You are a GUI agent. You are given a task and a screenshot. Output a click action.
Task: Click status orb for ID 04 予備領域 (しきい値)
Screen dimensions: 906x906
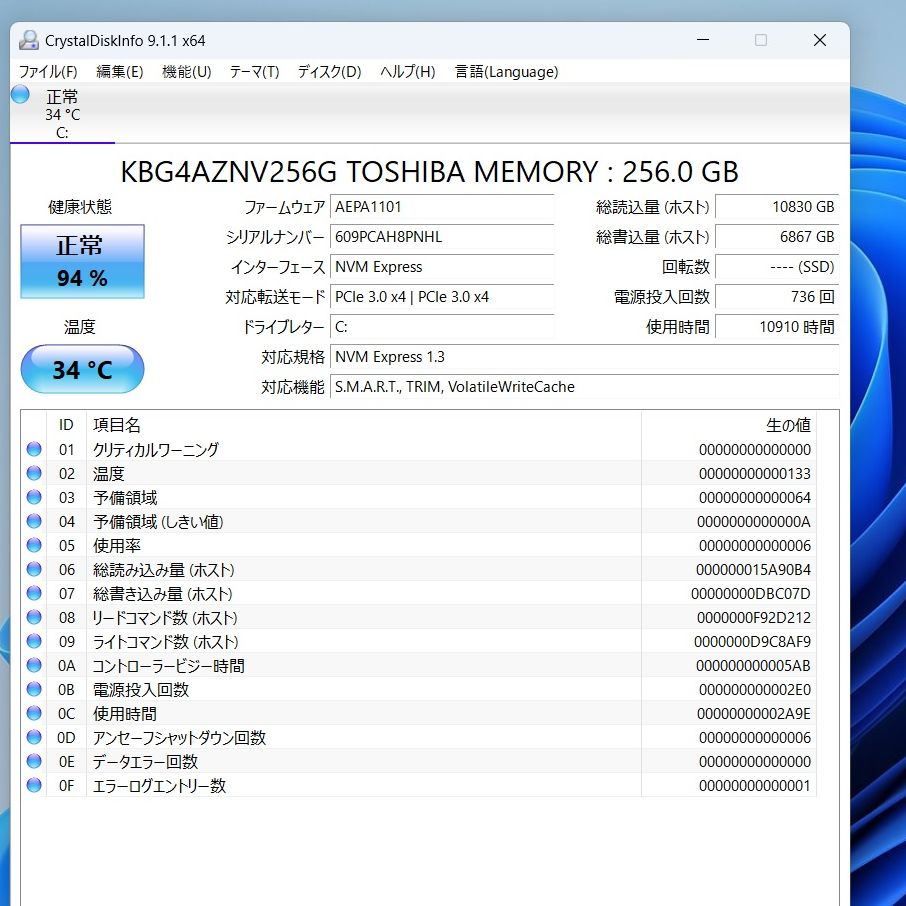tap(34, 521)
